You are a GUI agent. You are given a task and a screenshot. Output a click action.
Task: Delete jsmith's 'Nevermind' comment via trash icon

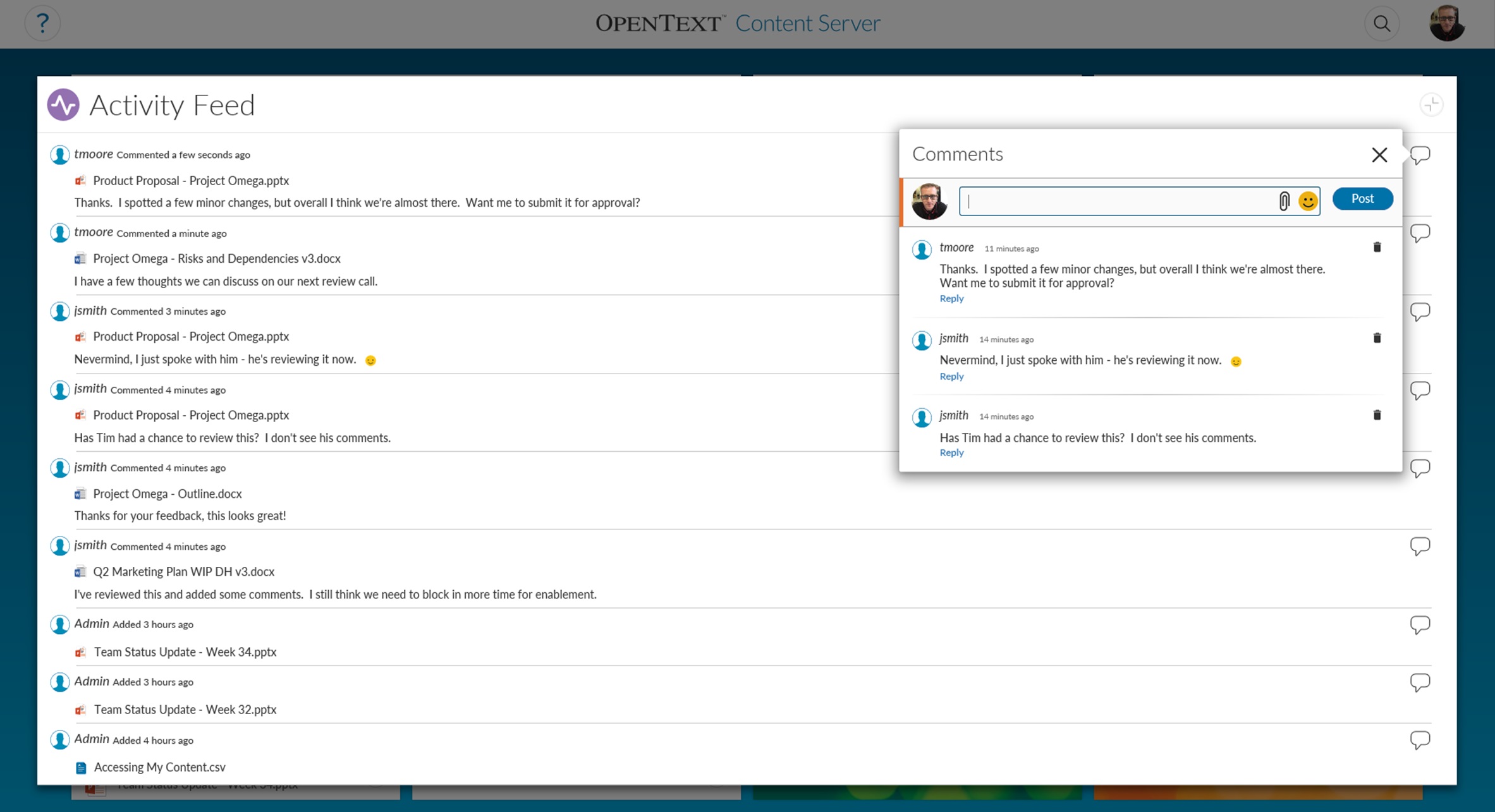(1377, 338)
